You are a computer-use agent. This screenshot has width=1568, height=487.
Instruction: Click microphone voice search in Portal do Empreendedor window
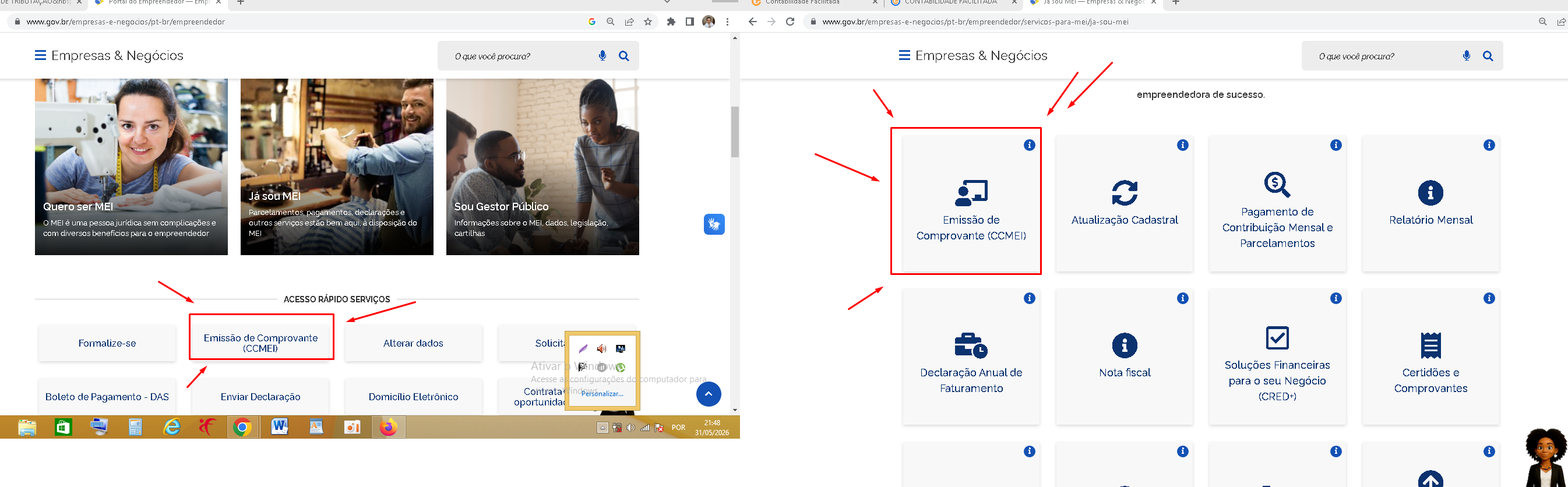[x=602, y=55]
